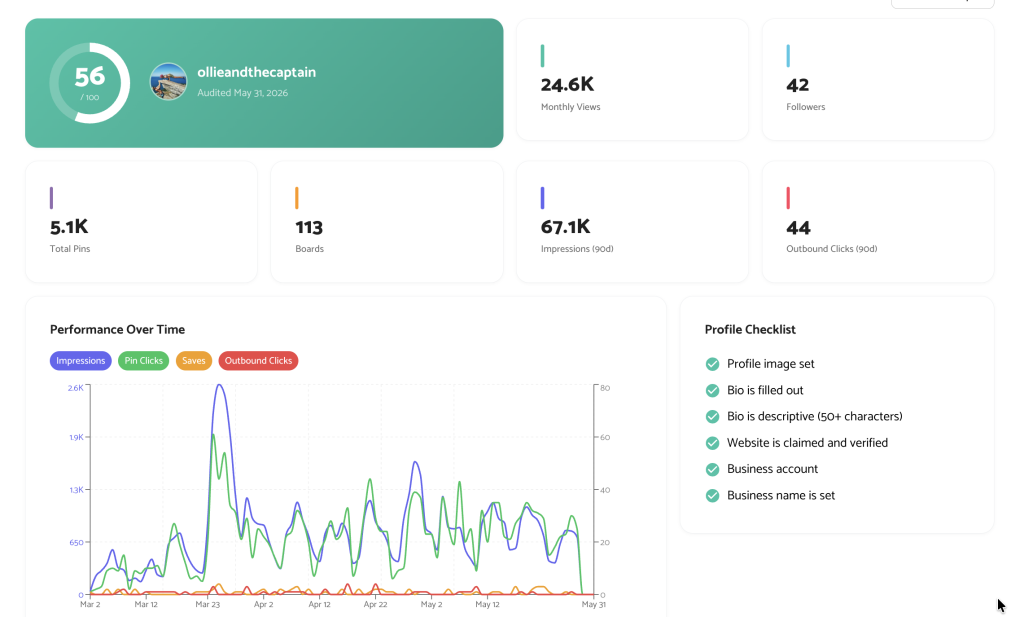Click the May 31 x-axis date label
Image resolution: width=1024 pixels, height=617 pixels.
point(594,605)
